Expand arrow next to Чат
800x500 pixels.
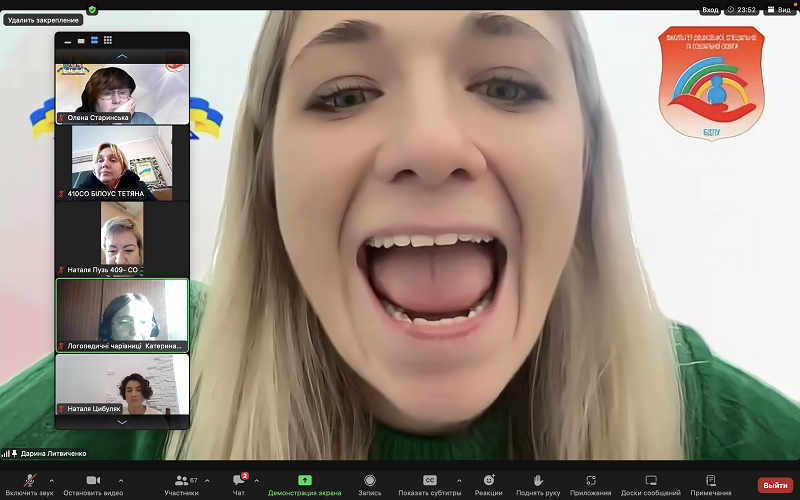(x=257, y=481)
